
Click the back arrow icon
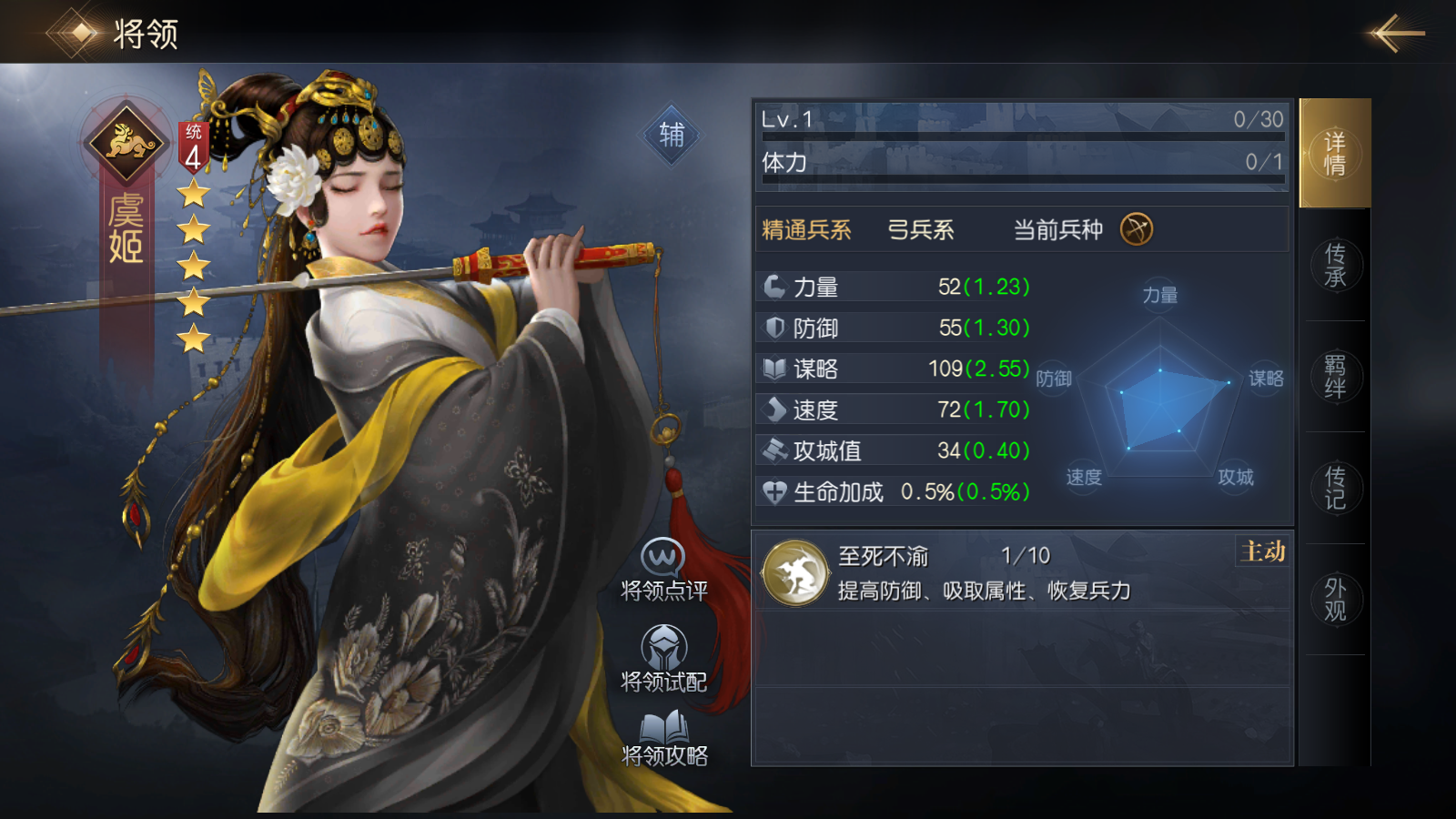[1394, 34]
